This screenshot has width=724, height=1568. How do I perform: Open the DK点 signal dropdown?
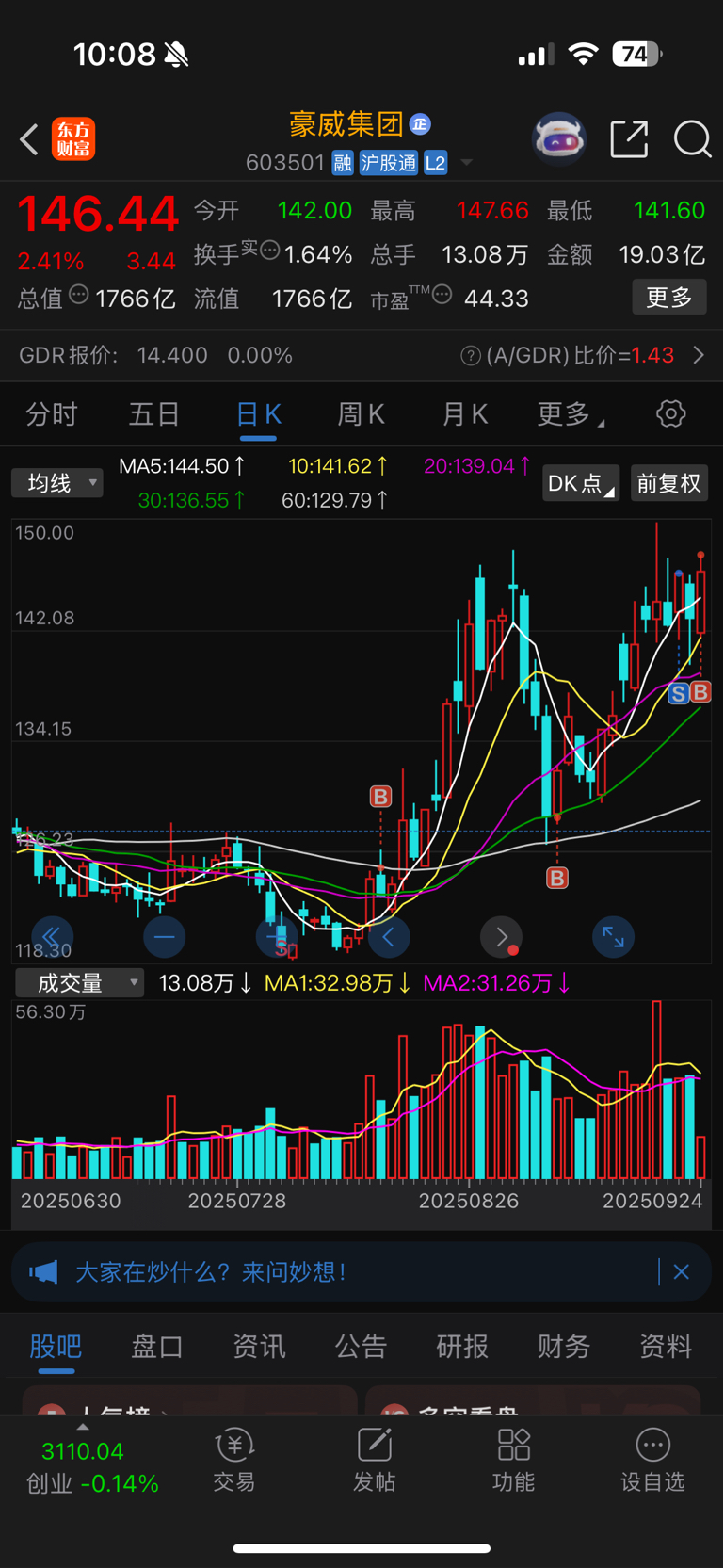click(581, 483)
